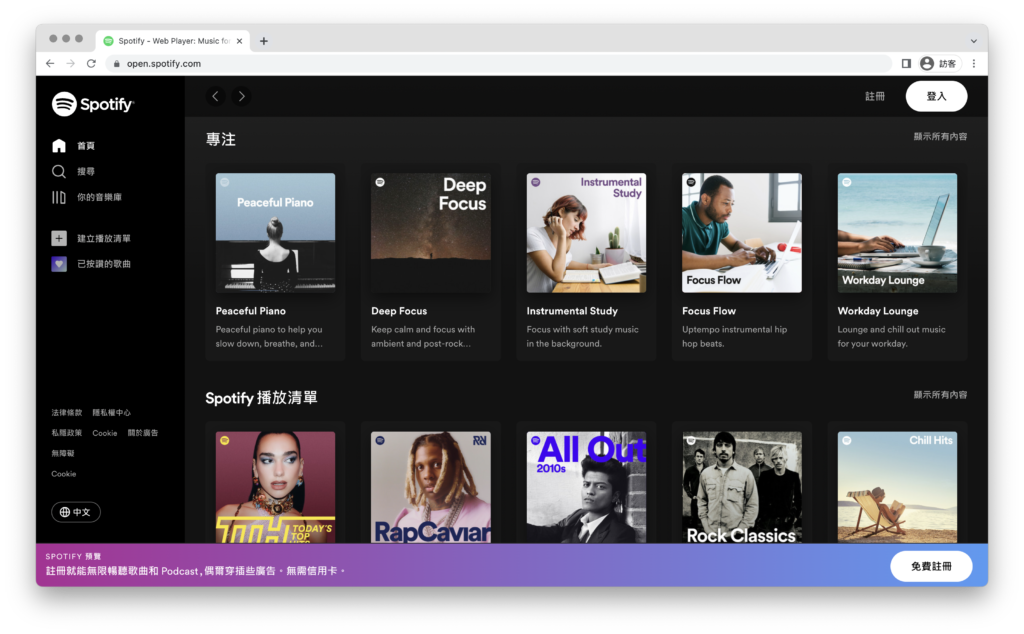Open the Liked Songs heart icon
The image size is (1024, 634).
tap(59, 264)
